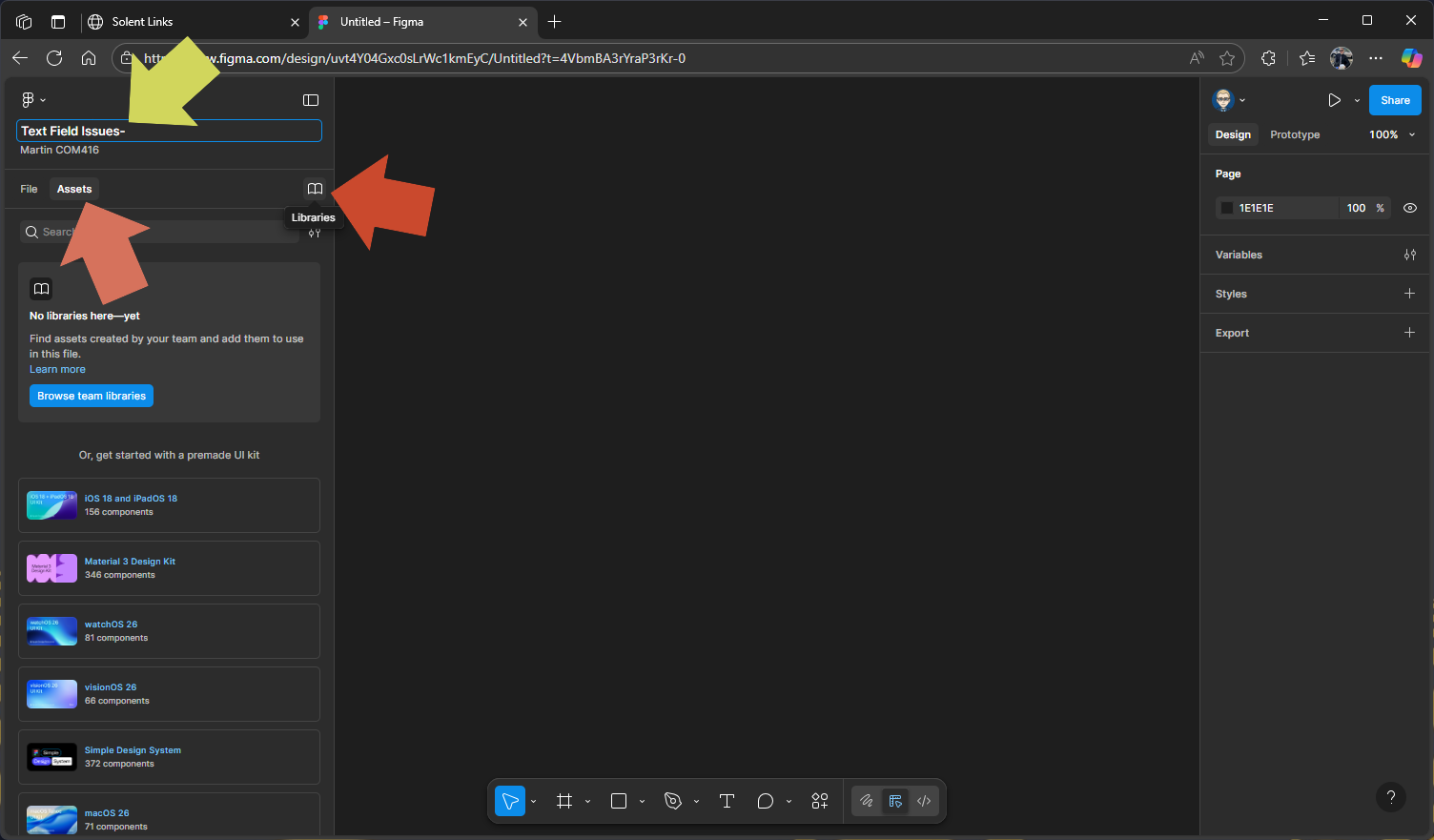Open the Actions components icon in toolbar
This screenshot has width=1434, height=840.
pyautogui.click(x=820, y=801)
